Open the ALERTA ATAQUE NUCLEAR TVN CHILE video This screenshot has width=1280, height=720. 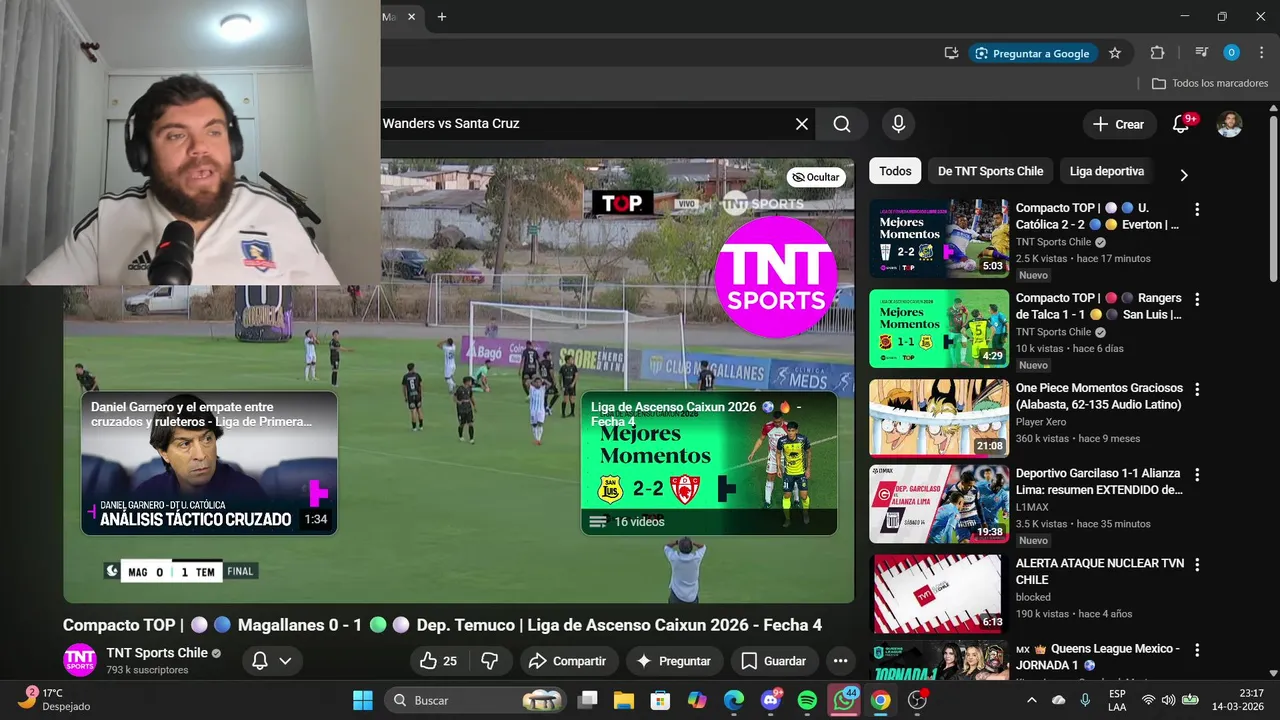click(x=939, y=593)
